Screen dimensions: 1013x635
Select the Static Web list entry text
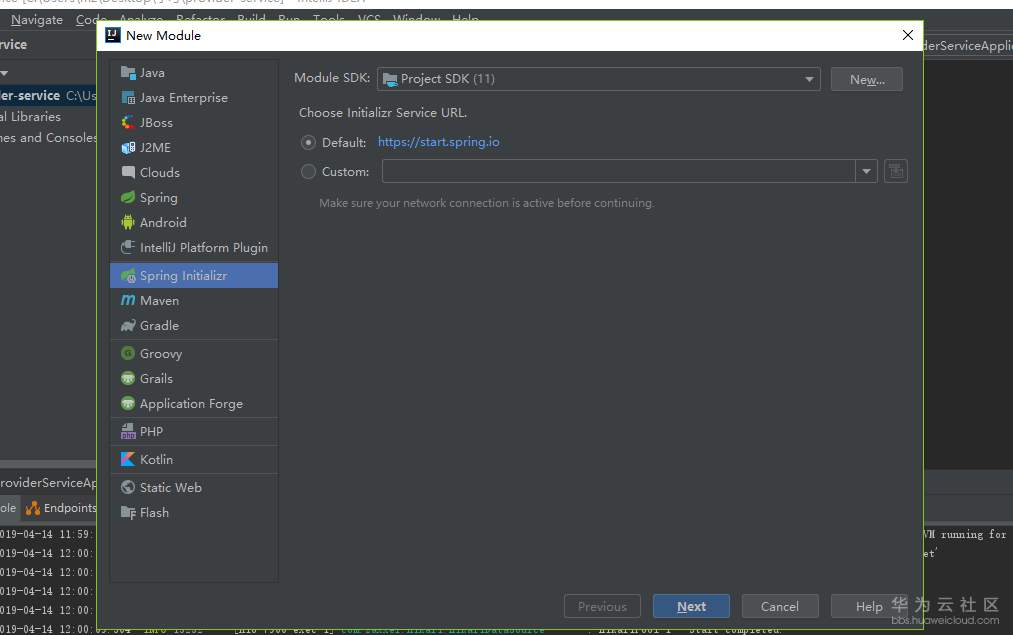171,488
